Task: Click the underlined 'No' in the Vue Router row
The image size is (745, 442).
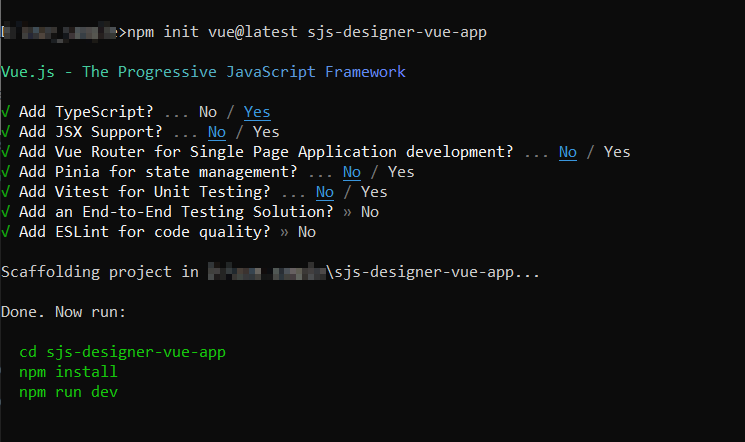Action: coord(568,152)
